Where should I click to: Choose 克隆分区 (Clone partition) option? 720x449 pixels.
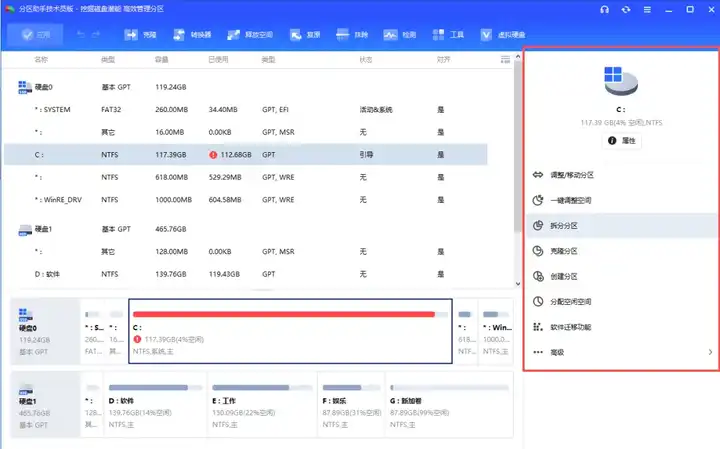pyautogui.click(x=622, y=251)
